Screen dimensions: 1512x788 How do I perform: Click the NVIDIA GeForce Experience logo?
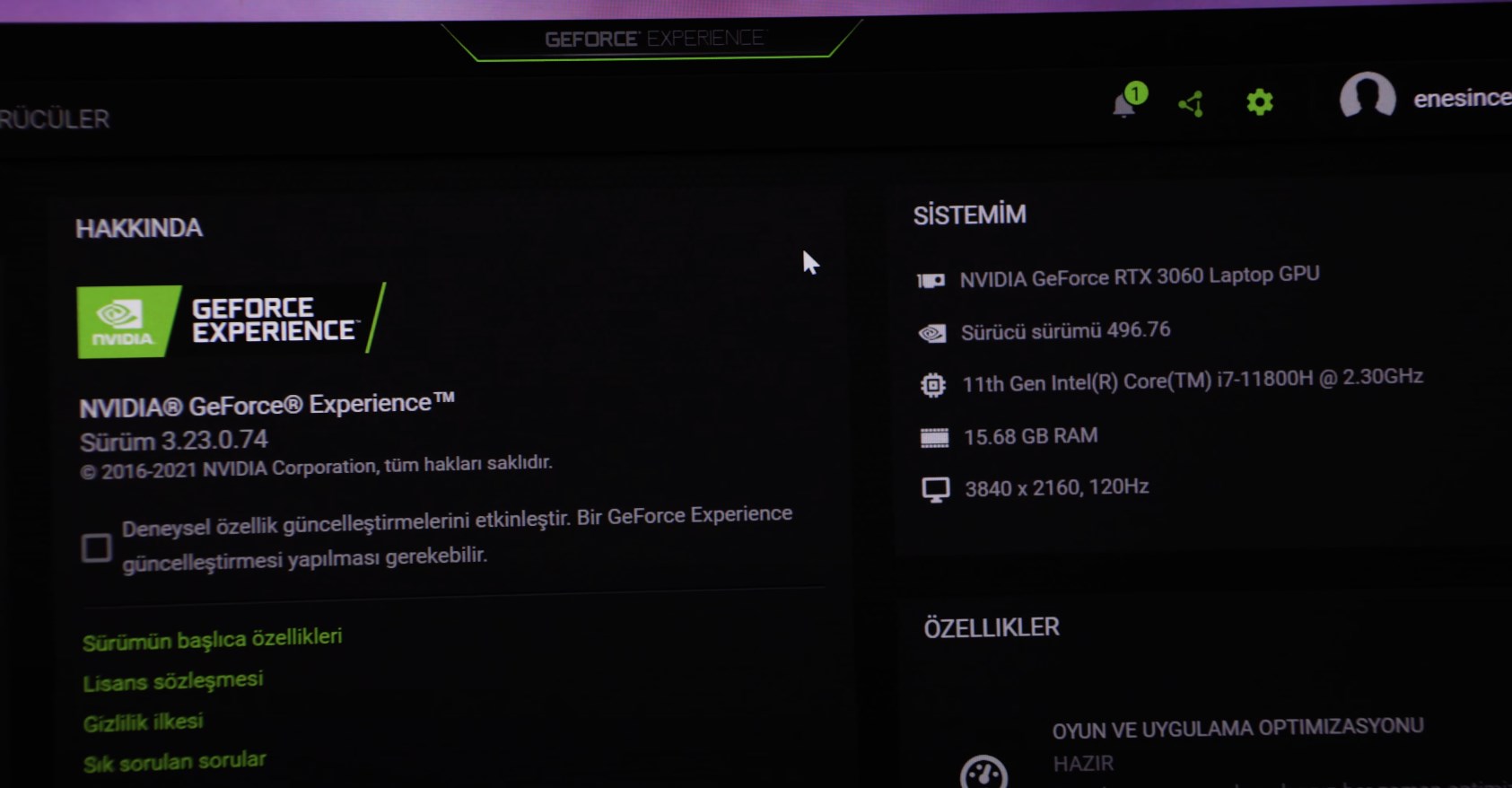click(x=232, y=320)
